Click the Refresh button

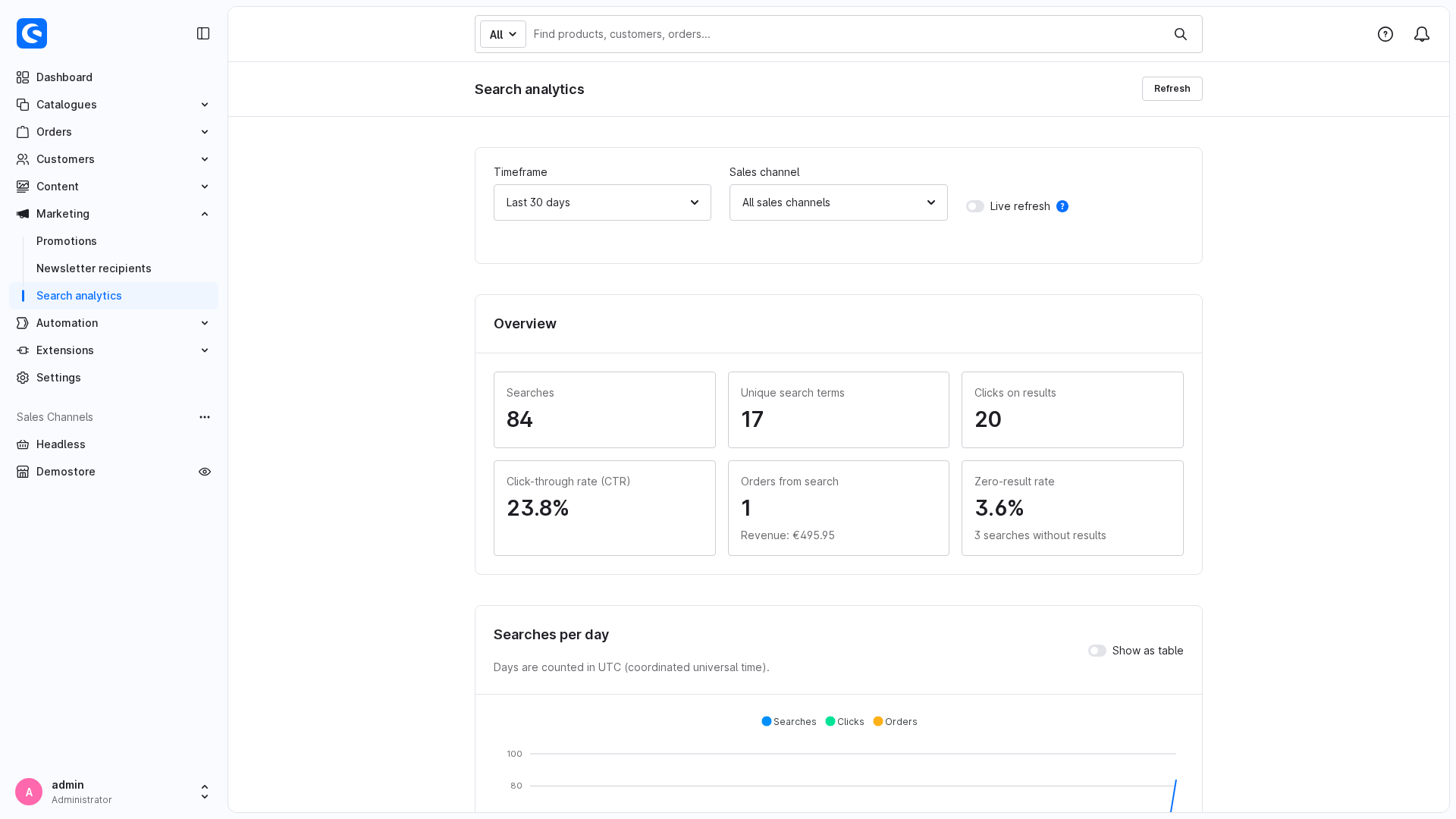tap(1172, 89)
